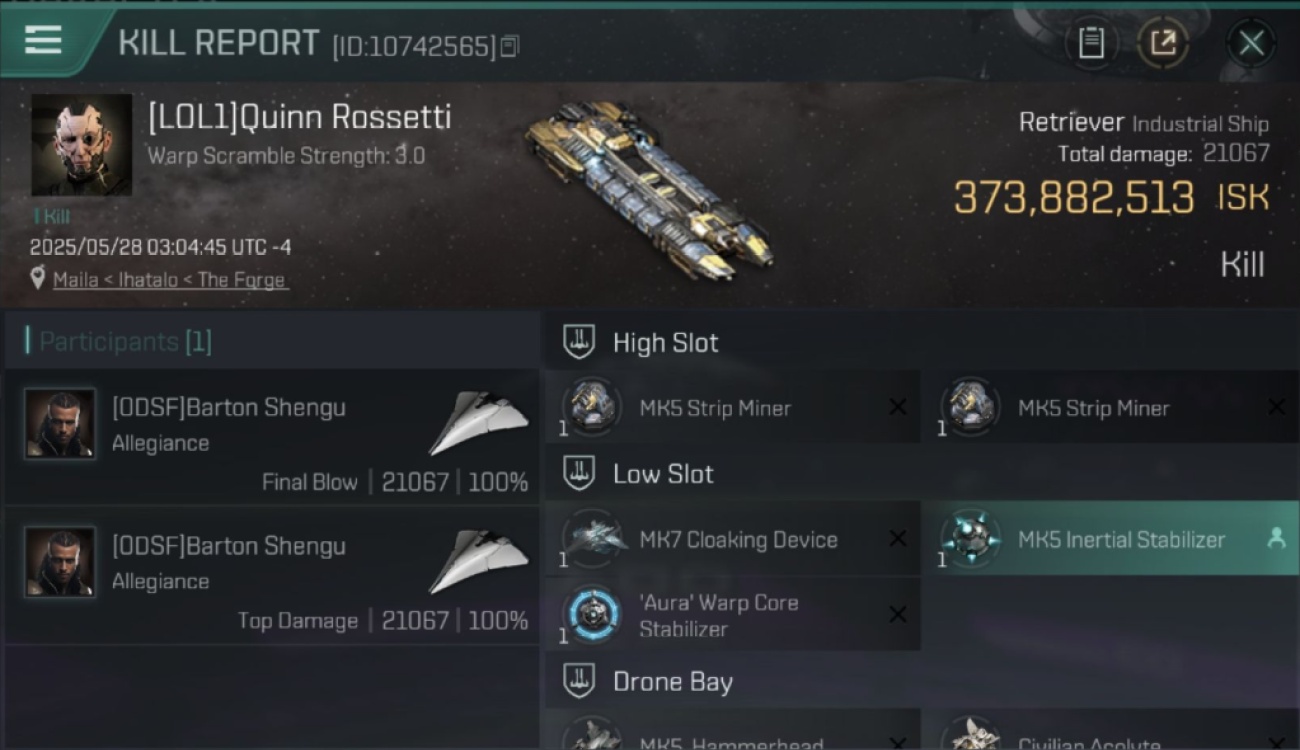
Task: Click the share export icon
Action: tap(1163, 43)
